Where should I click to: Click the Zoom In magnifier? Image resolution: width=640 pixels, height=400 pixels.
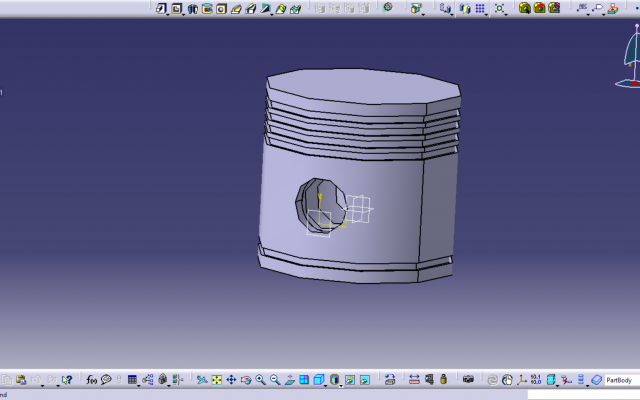click(260, 380)
